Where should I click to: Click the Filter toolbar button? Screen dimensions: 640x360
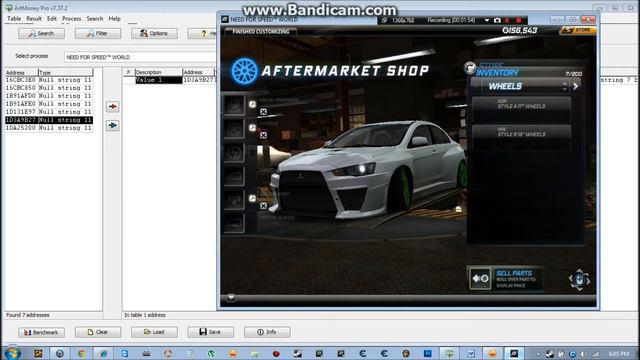coord(98,33)
